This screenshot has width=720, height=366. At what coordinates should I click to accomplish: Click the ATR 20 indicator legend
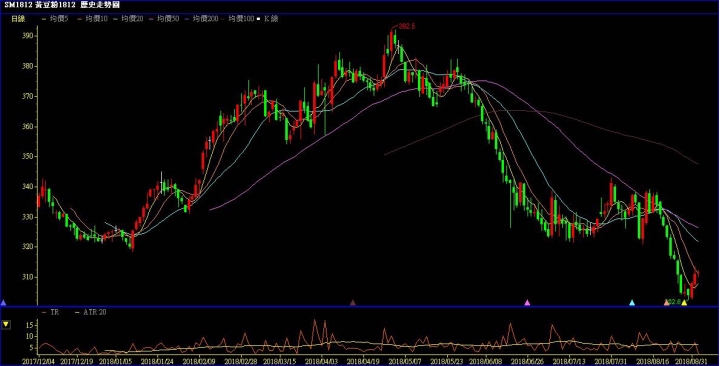[91, 312]
